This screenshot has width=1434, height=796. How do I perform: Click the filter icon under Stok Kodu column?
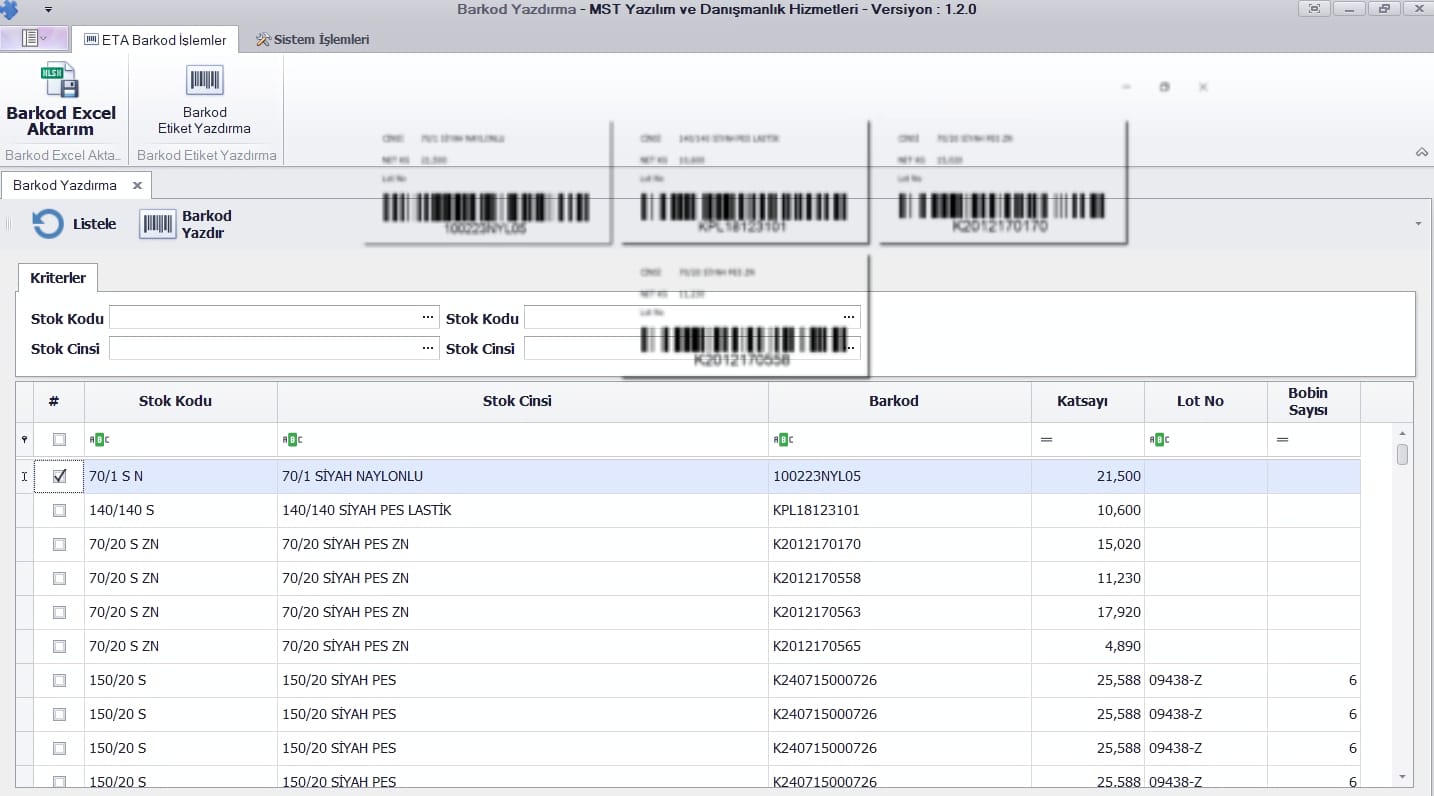tap(97, 440)
